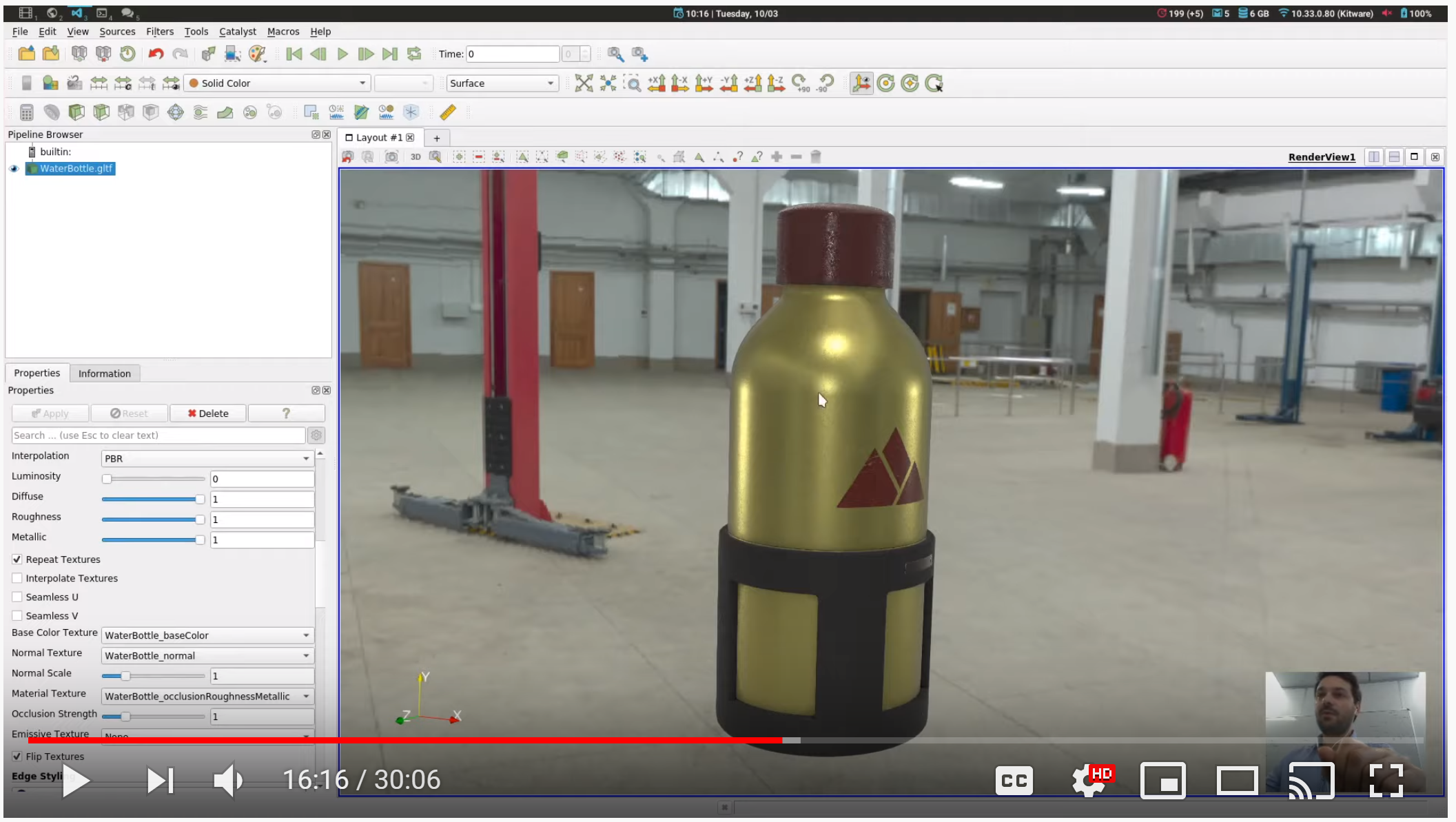This screenshot has width=1456, height=822.
Task: Go to last animation frame
Action: (x=390, y=54)
